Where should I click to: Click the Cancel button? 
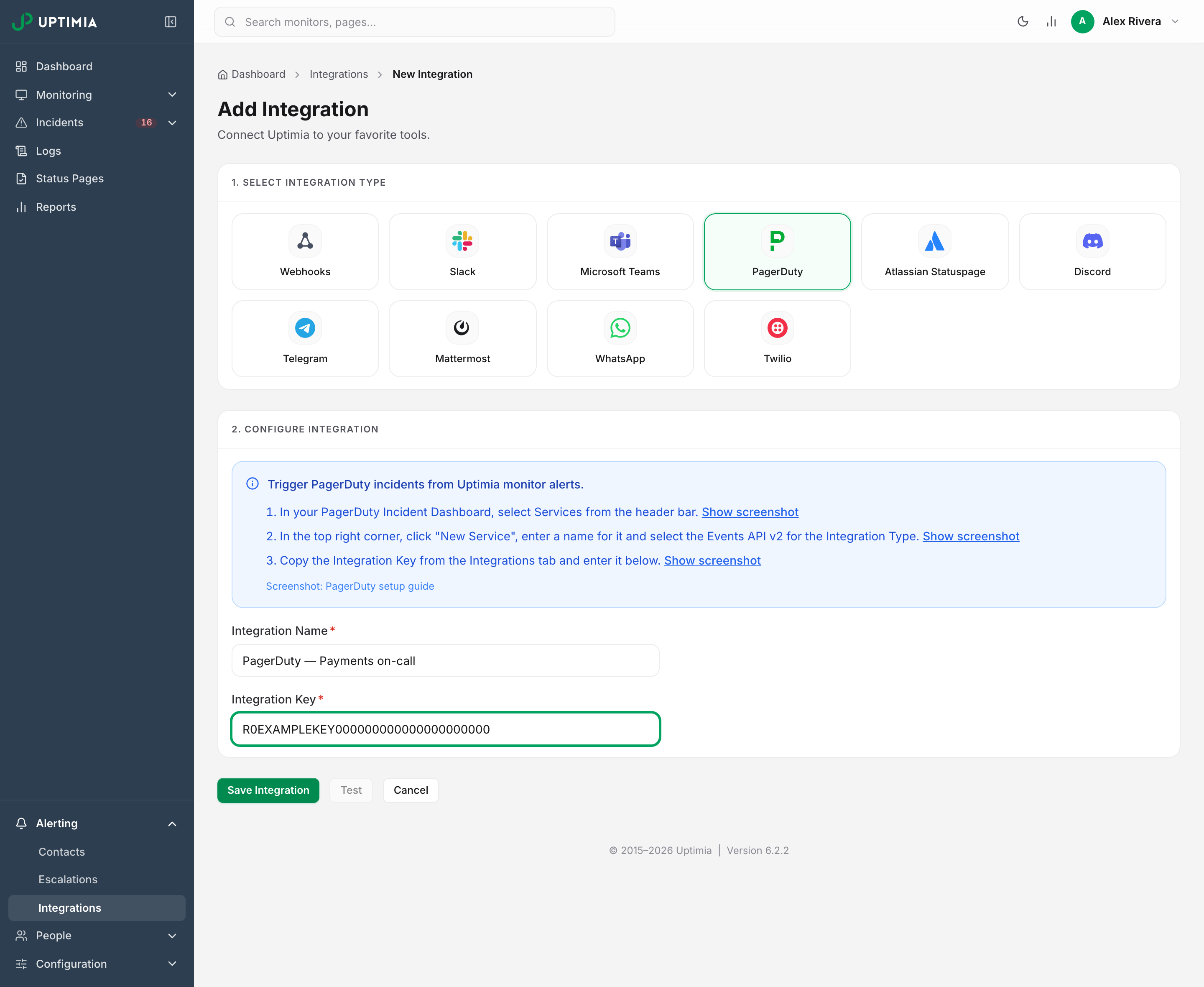click(x=411, y=790)
